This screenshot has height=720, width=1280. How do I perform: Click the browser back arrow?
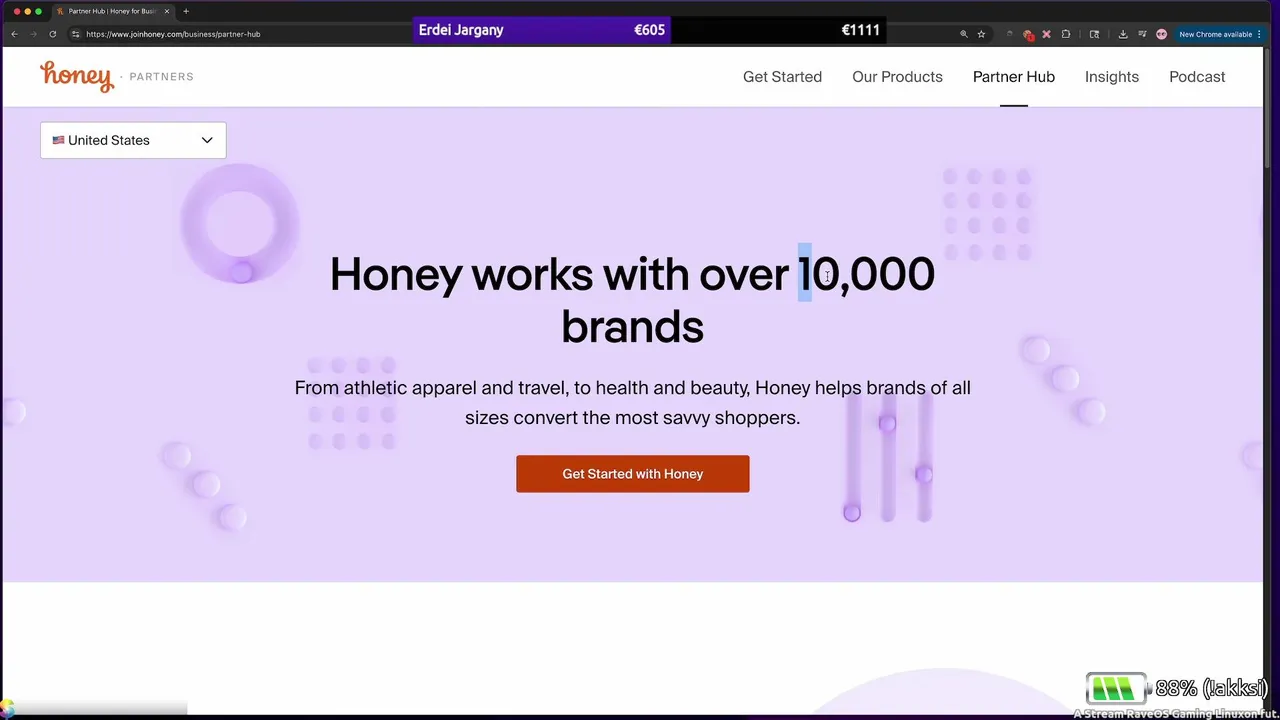(14, 34)
